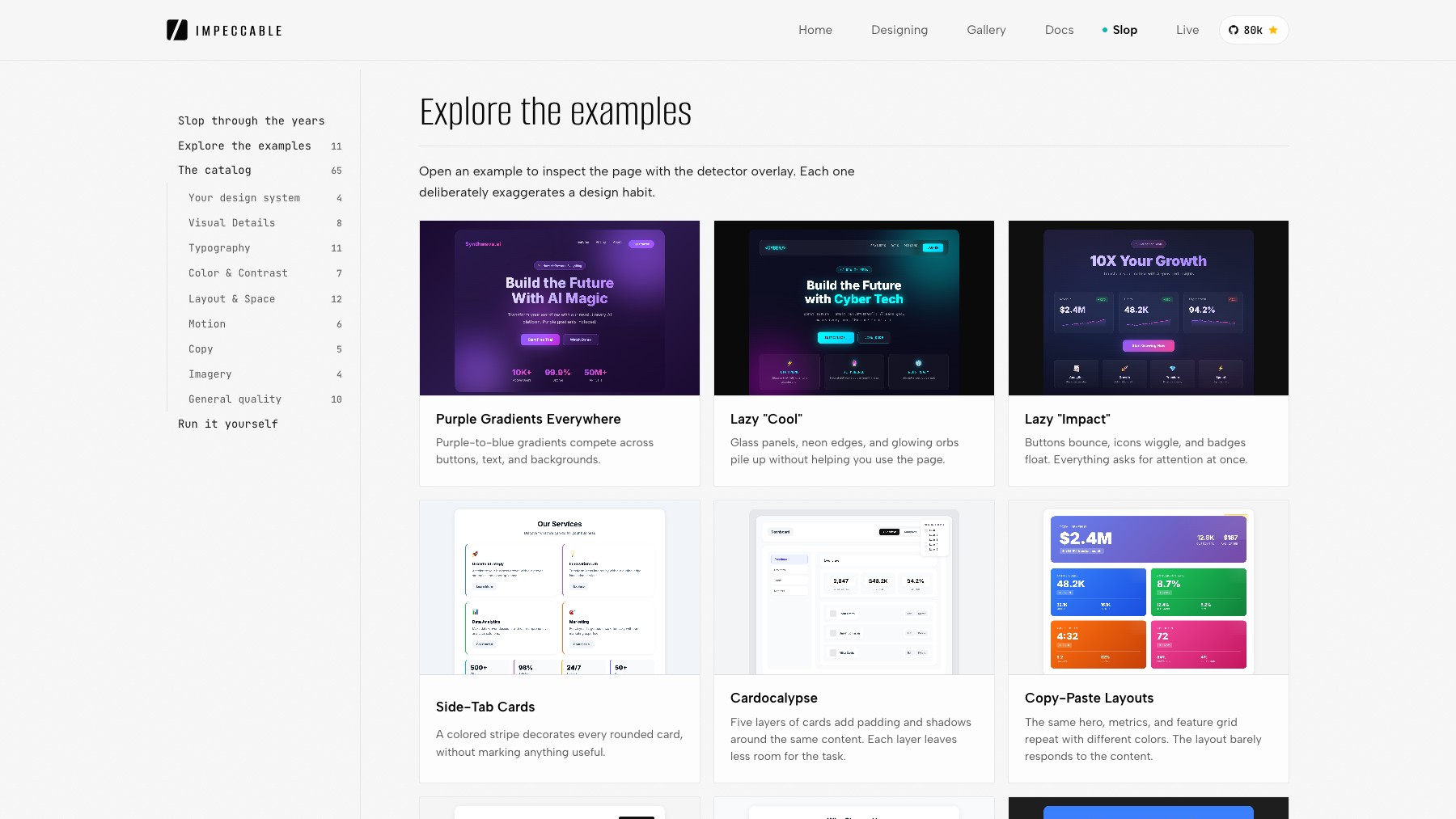Click the IMPECCABLE wordmark text

[239, 31]
